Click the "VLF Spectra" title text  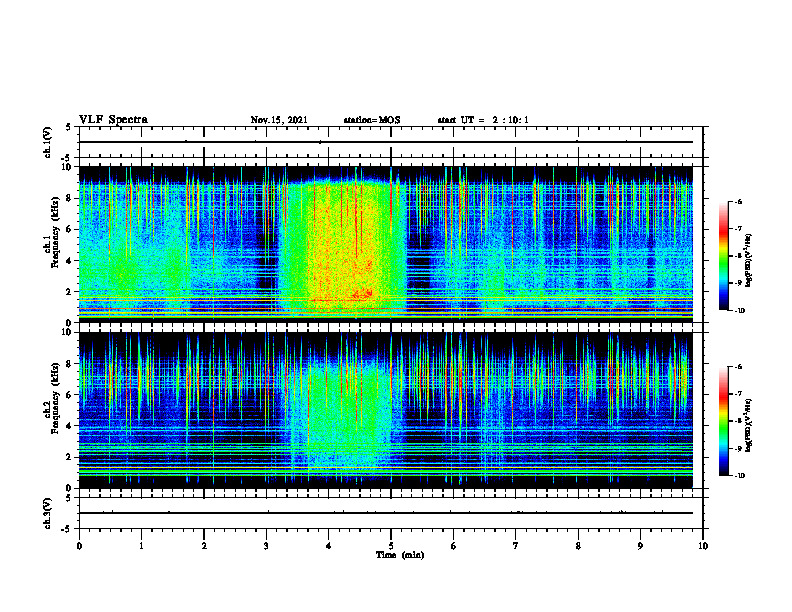click(x=113, y=120)
